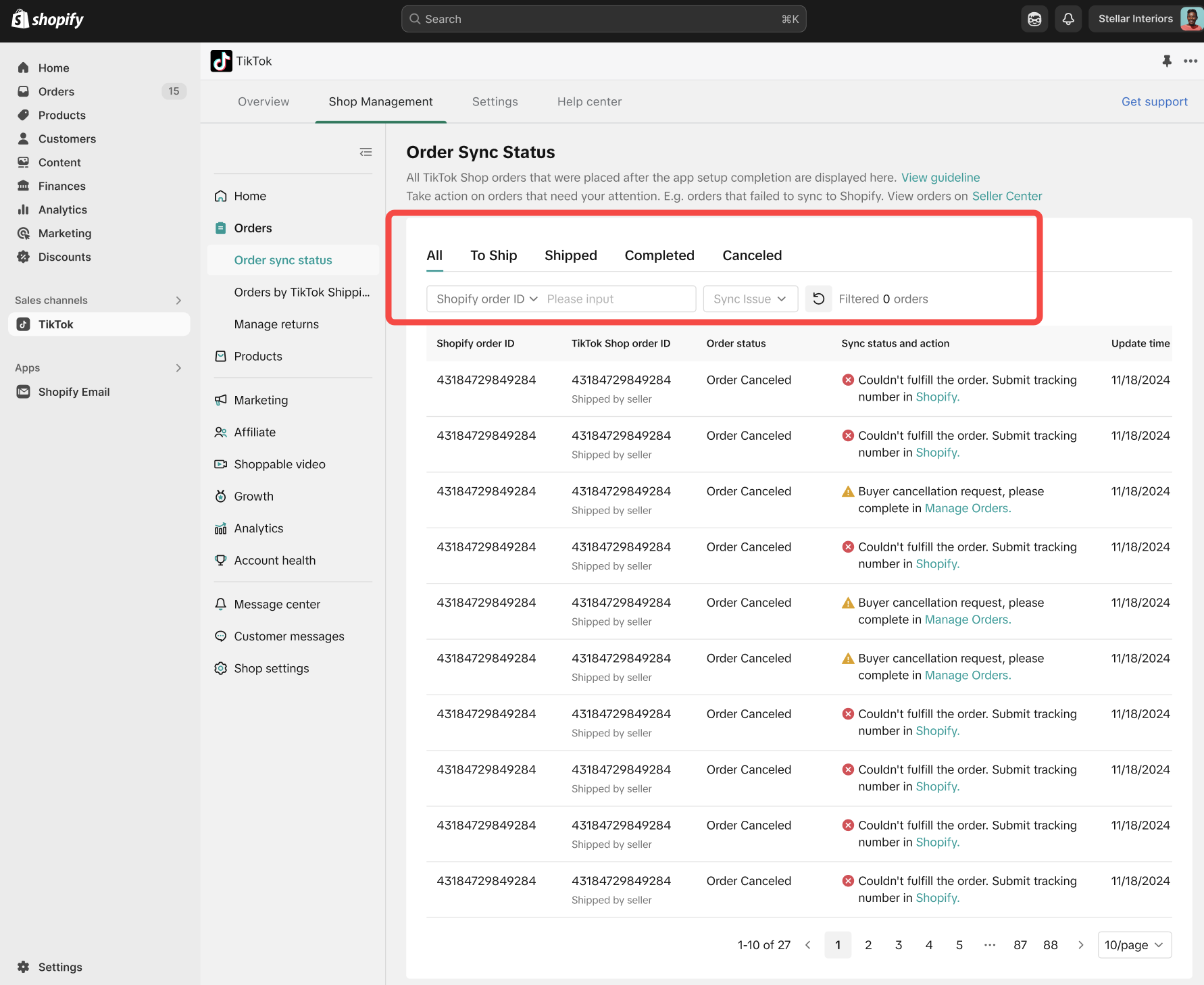Switch to the Overview tab

pos(264,101)
